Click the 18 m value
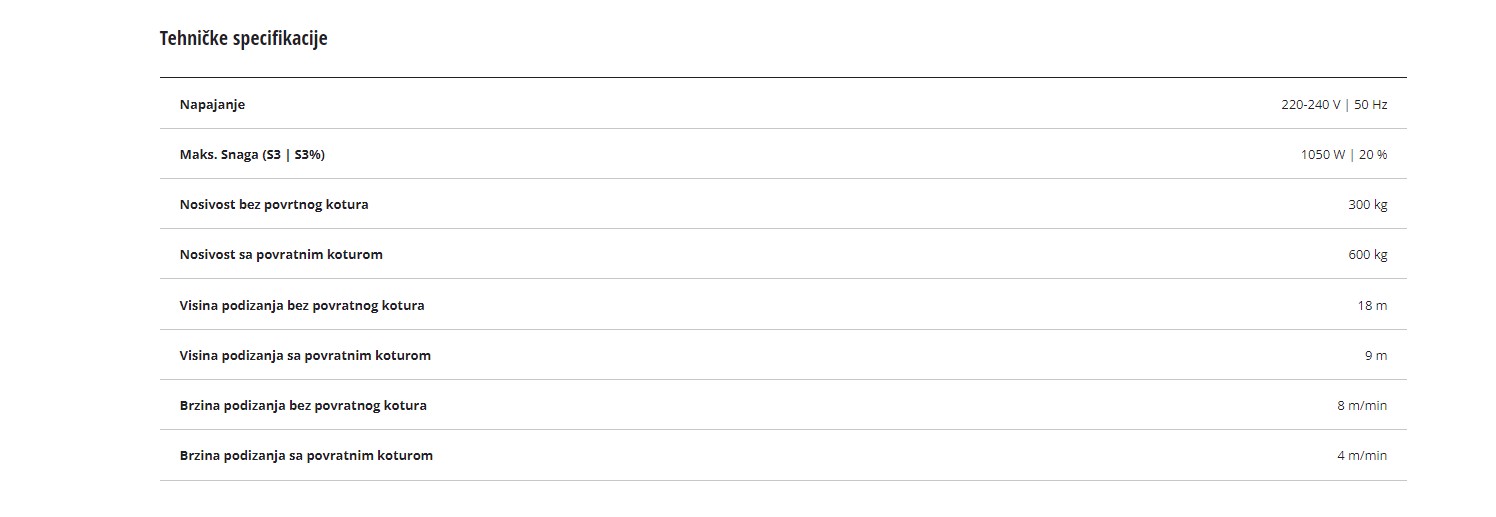The width and height of the screenshot is (1496, 517). [x=1372, y=306]
